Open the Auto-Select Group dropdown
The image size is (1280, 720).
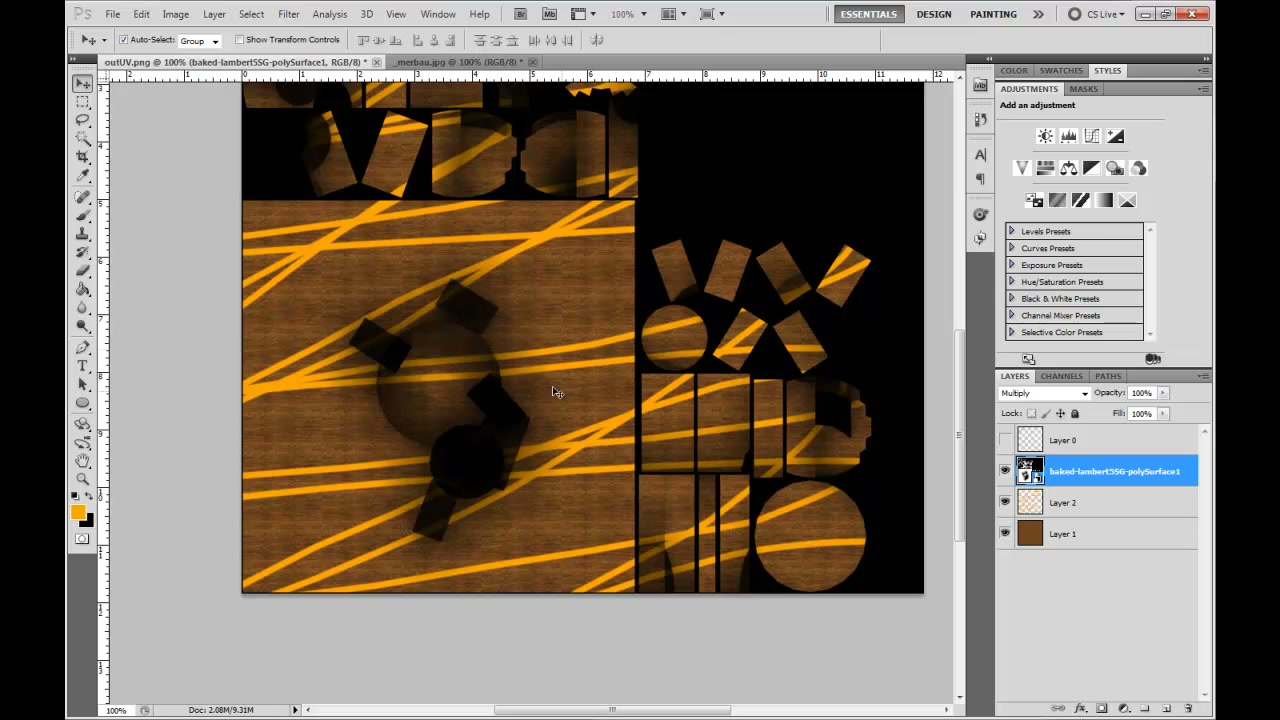199,41
